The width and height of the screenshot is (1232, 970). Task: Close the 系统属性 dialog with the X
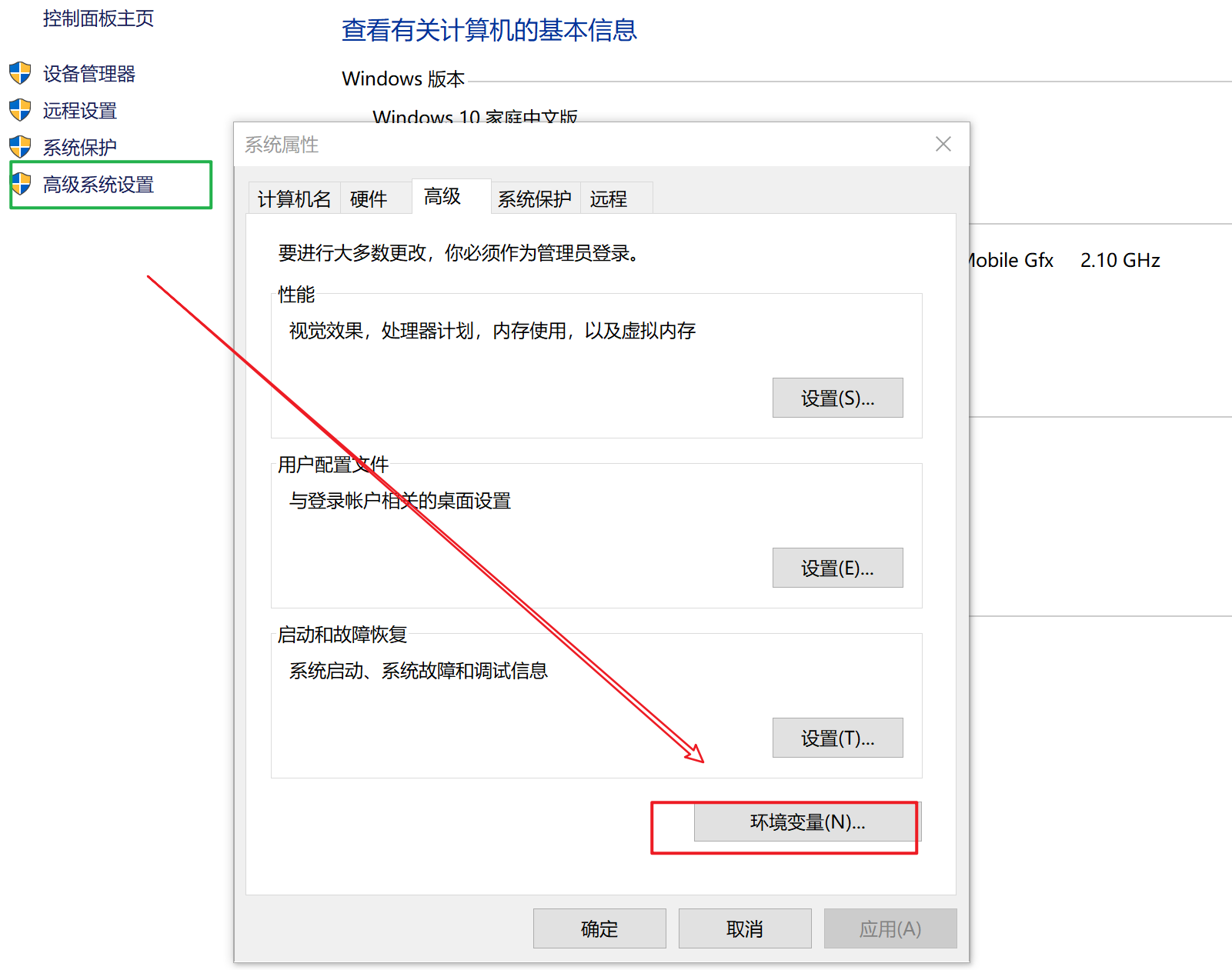click(x=943, y=144)
